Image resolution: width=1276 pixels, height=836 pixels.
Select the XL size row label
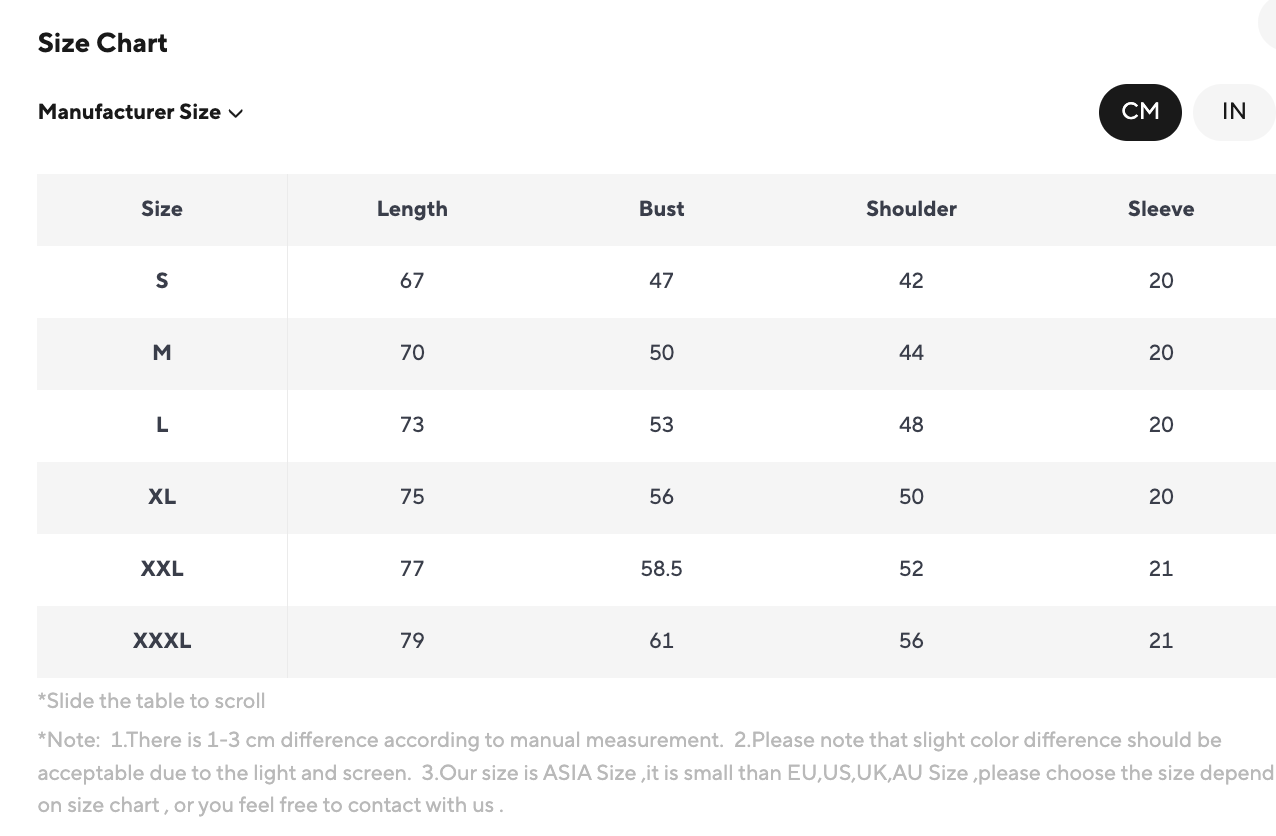coord(162,497)
